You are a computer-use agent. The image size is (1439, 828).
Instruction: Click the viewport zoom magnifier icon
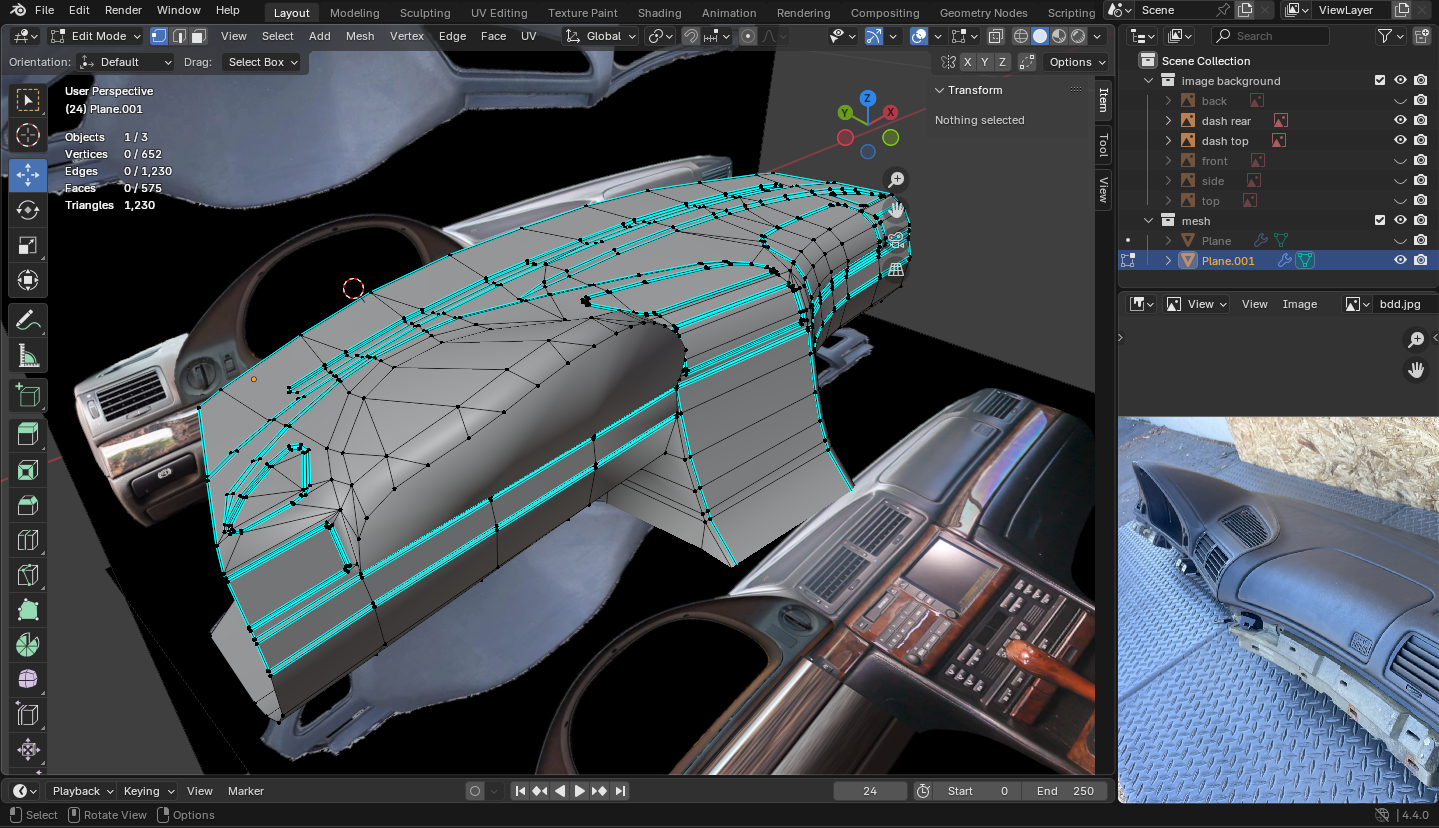click(x=896, y=179)
